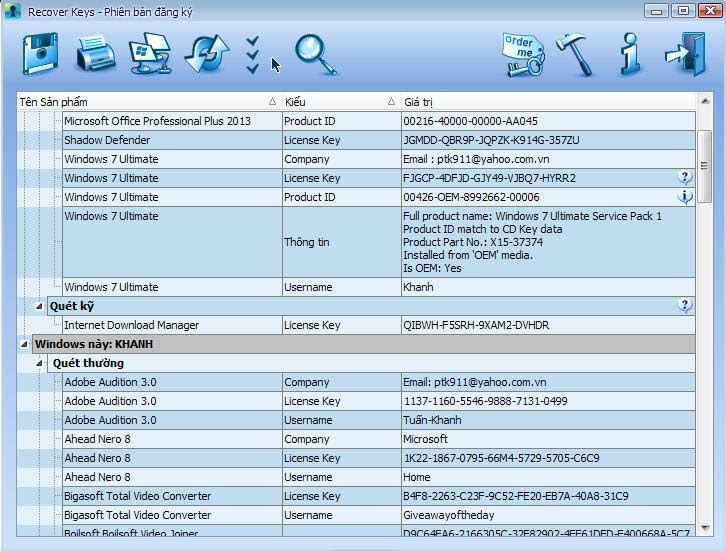Select Bigasoft Total Video Converter Username row
The width and height of the screenshot is (726, 551).
(379, 515)
